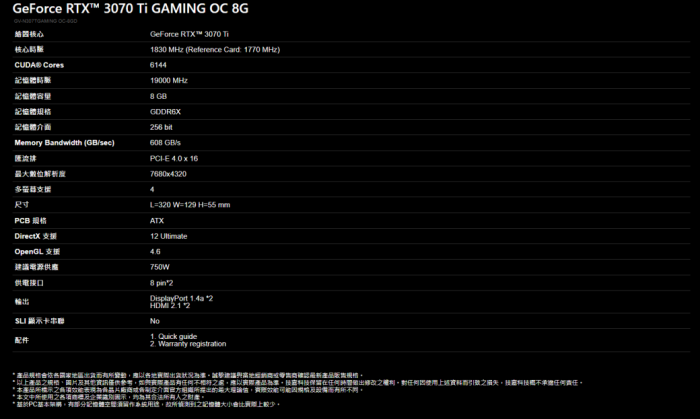Select the '4.6' OpenGL value
The image size is (700, 419).
pos(155,252)
